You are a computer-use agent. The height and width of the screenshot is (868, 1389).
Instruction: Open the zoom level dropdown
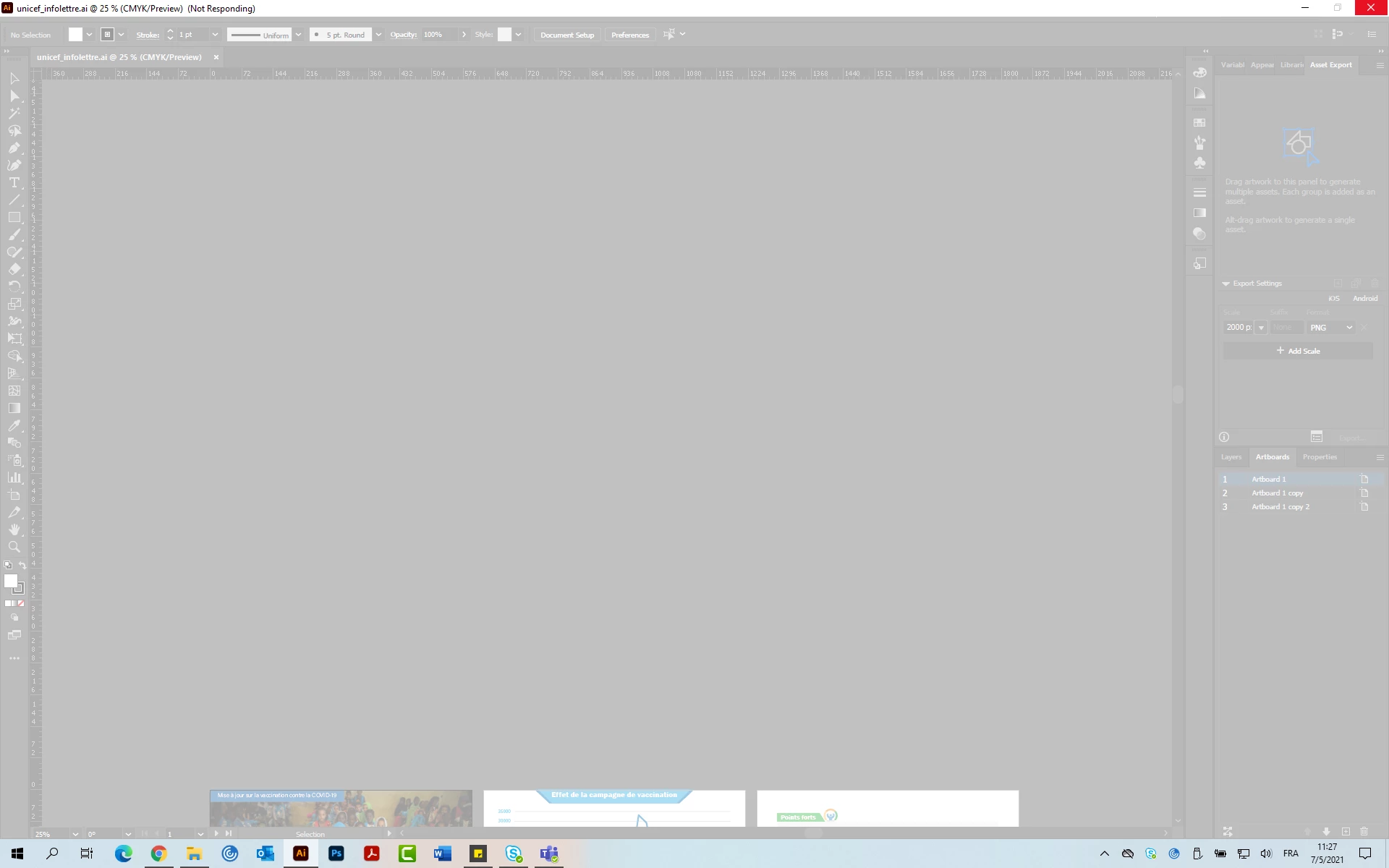[75, 834]
